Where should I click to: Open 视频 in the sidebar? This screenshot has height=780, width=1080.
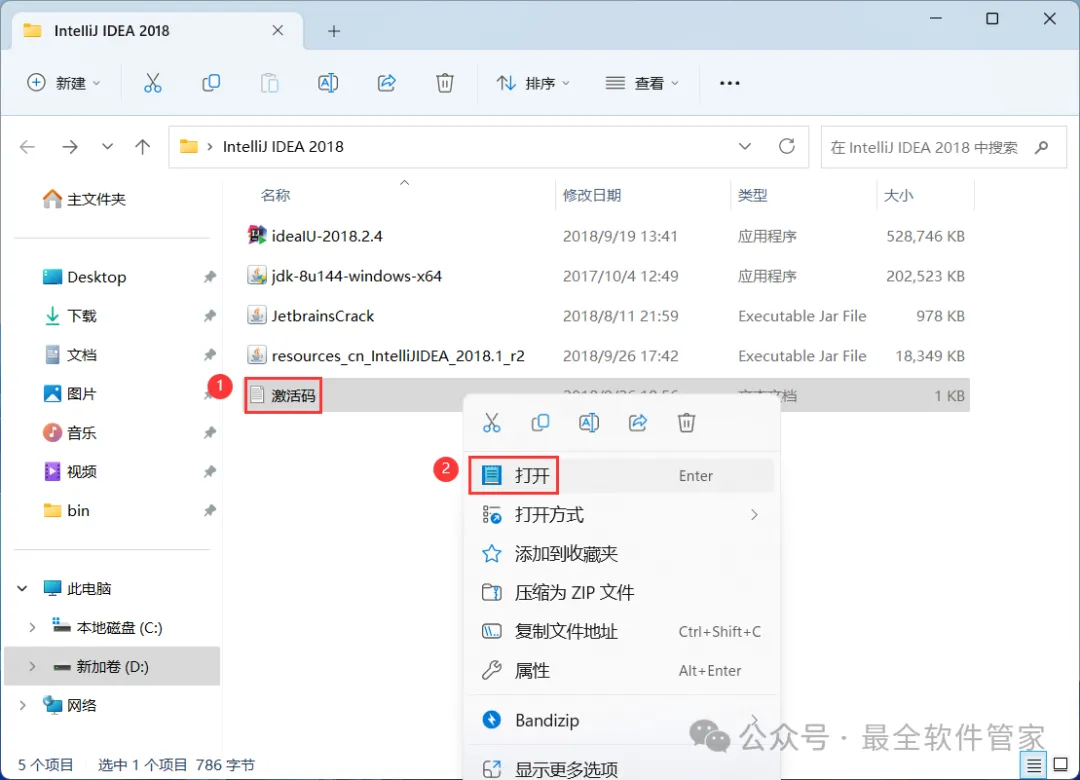point(70,471)
